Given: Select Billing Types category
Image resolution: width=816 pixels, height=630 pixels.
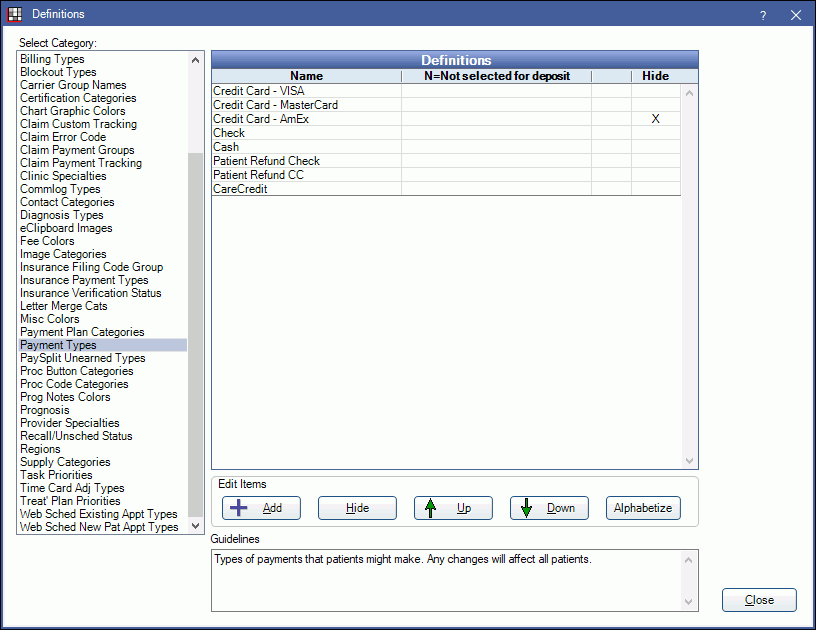Looking at the screenshot, I should pos(103,59).
